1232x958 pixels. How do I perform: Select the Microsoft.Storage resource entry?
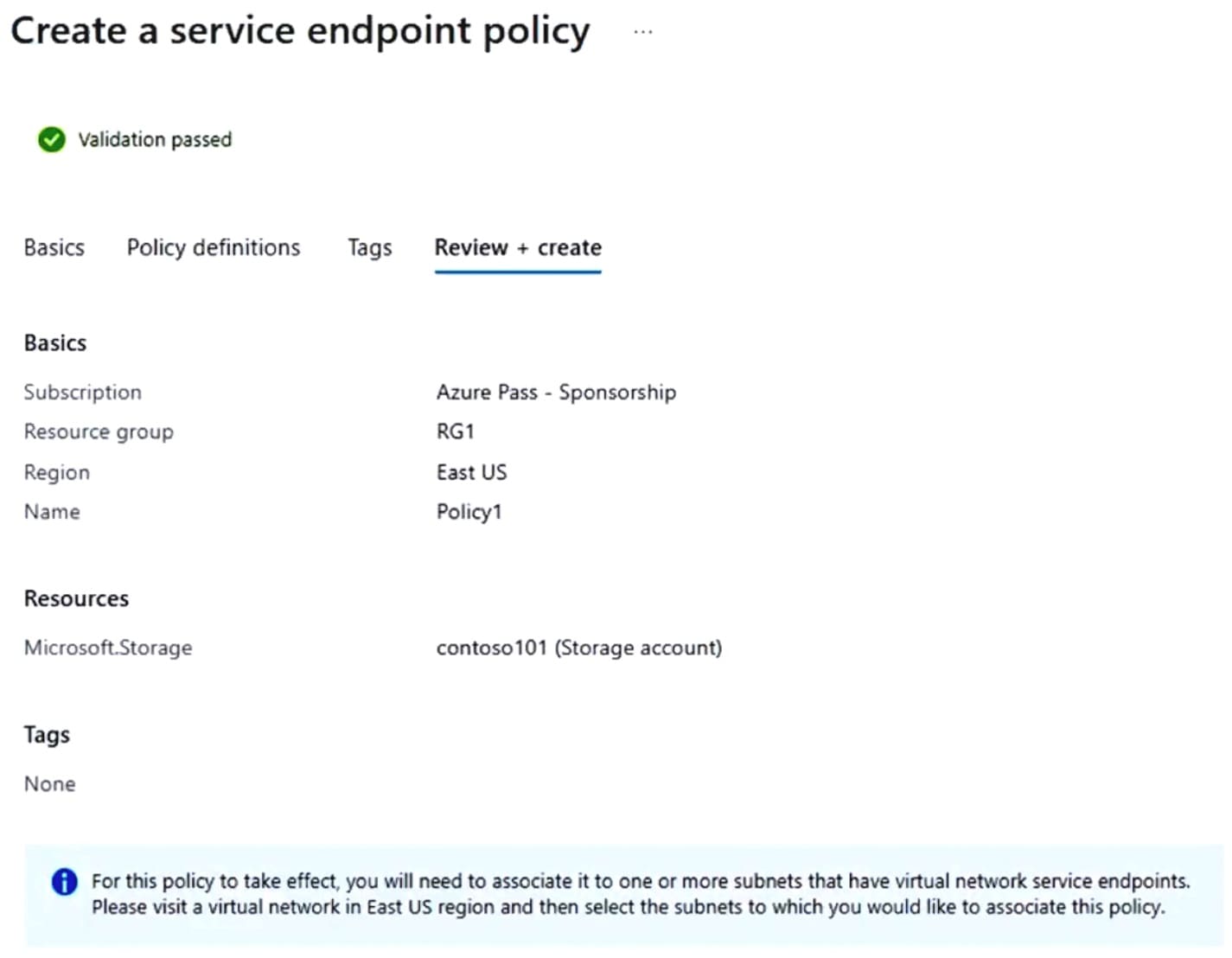pyautogui.click(x=108, y=648)
